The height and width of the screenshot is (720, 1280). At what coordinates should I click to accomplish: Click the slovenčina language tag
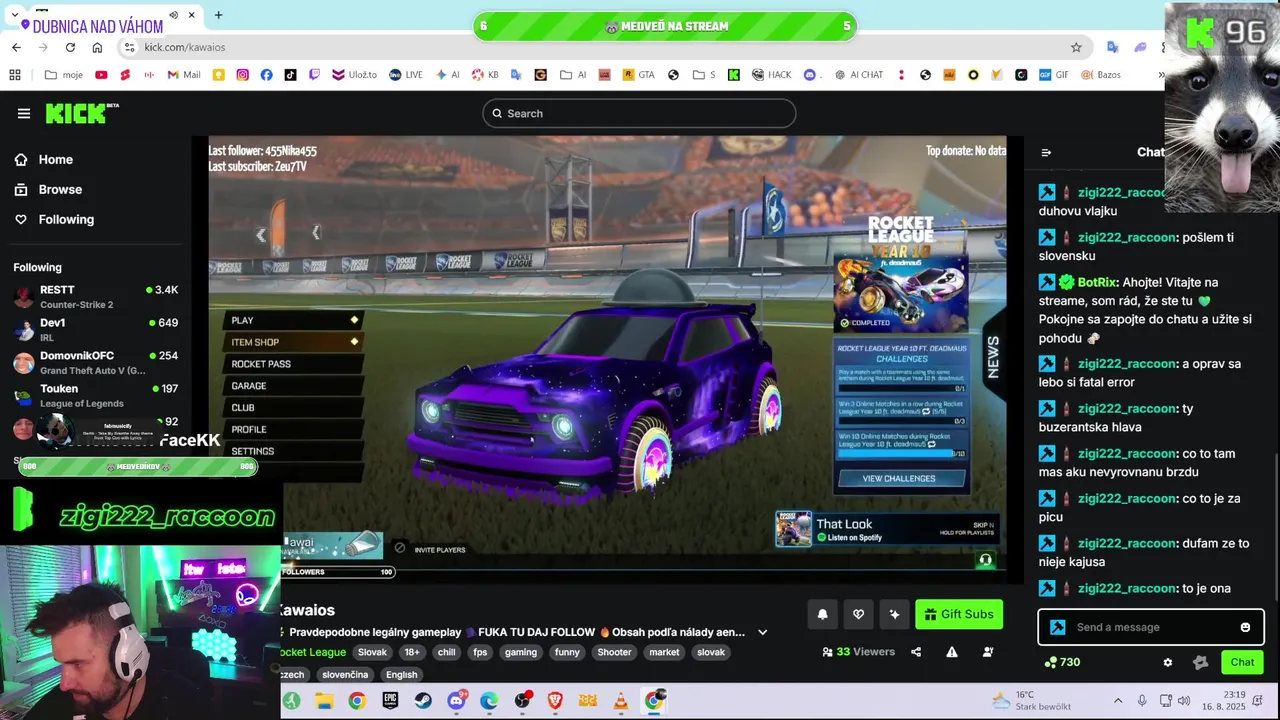coord(345,675)
